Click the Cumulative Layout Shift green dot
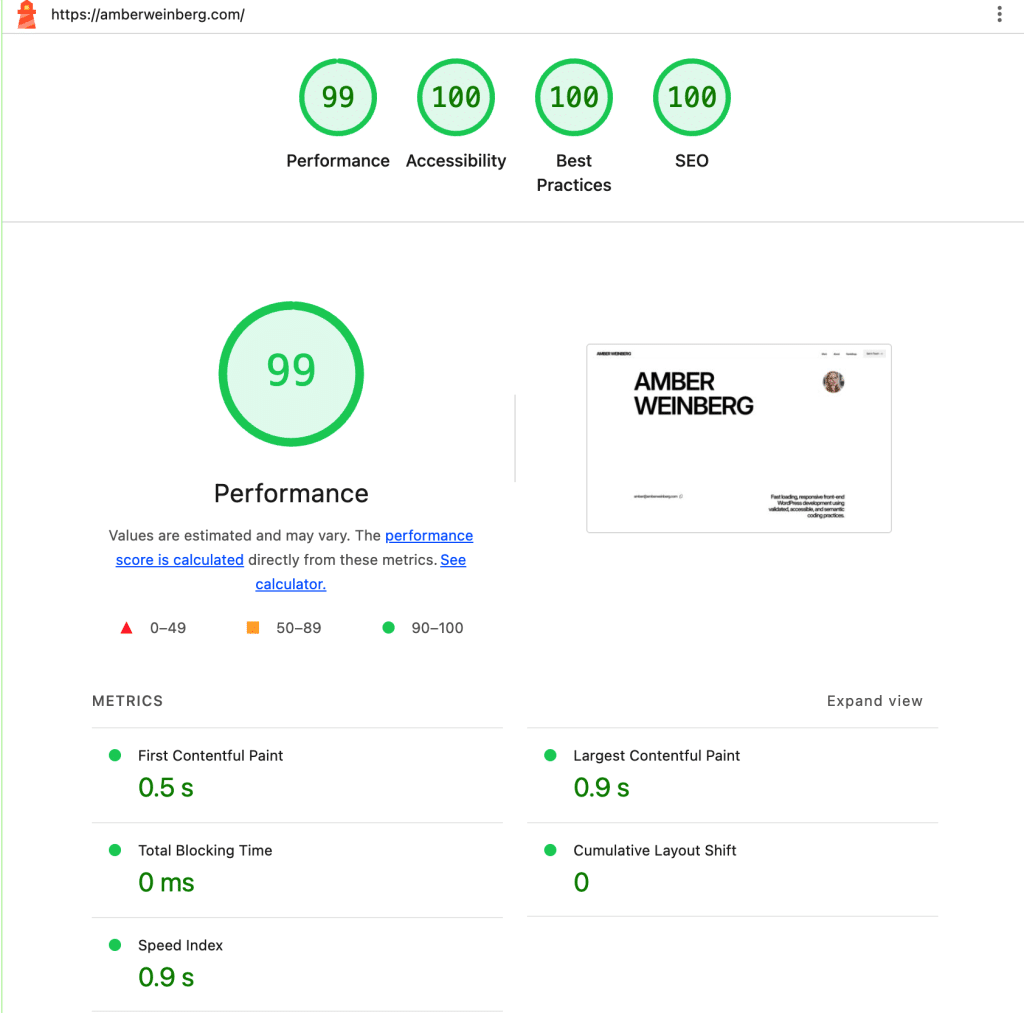 551,850
